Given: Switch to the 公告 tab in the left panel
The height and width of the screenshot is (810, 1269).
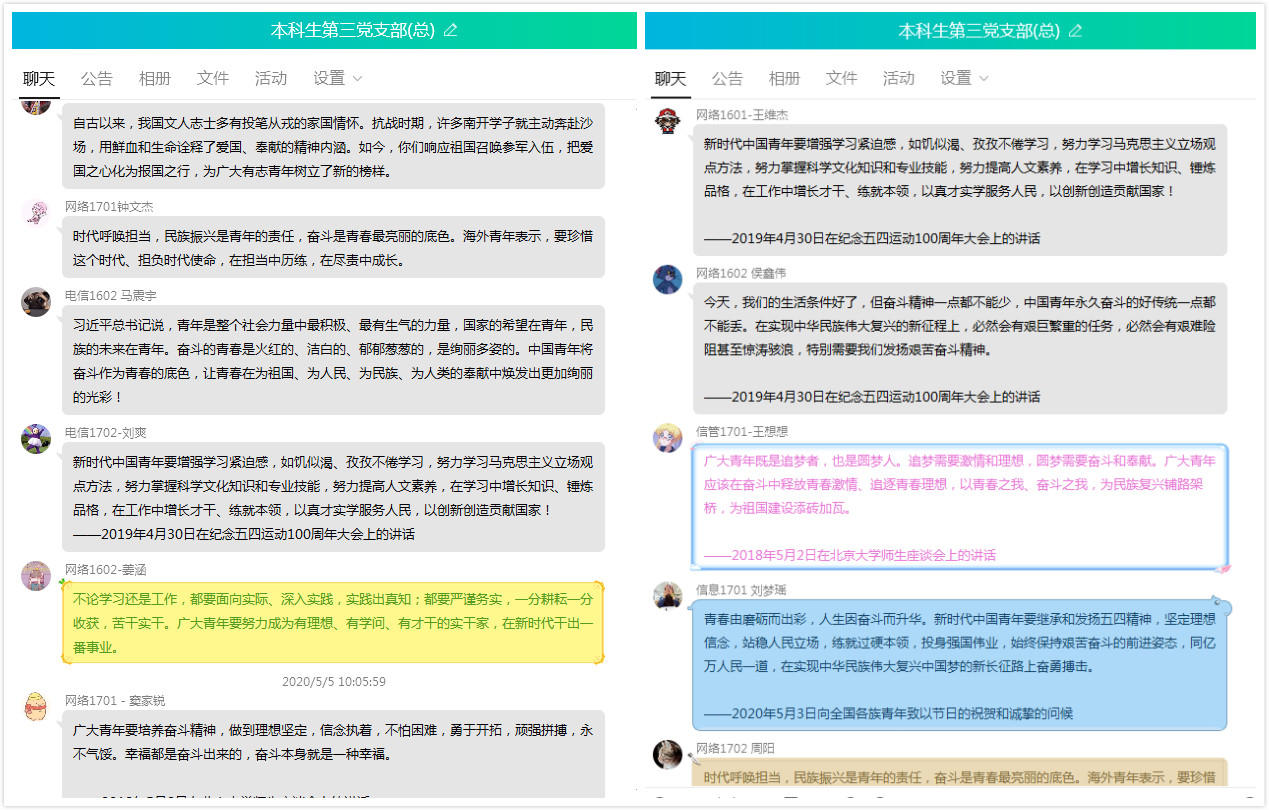Looking at the screenshot, I should 97,78.
